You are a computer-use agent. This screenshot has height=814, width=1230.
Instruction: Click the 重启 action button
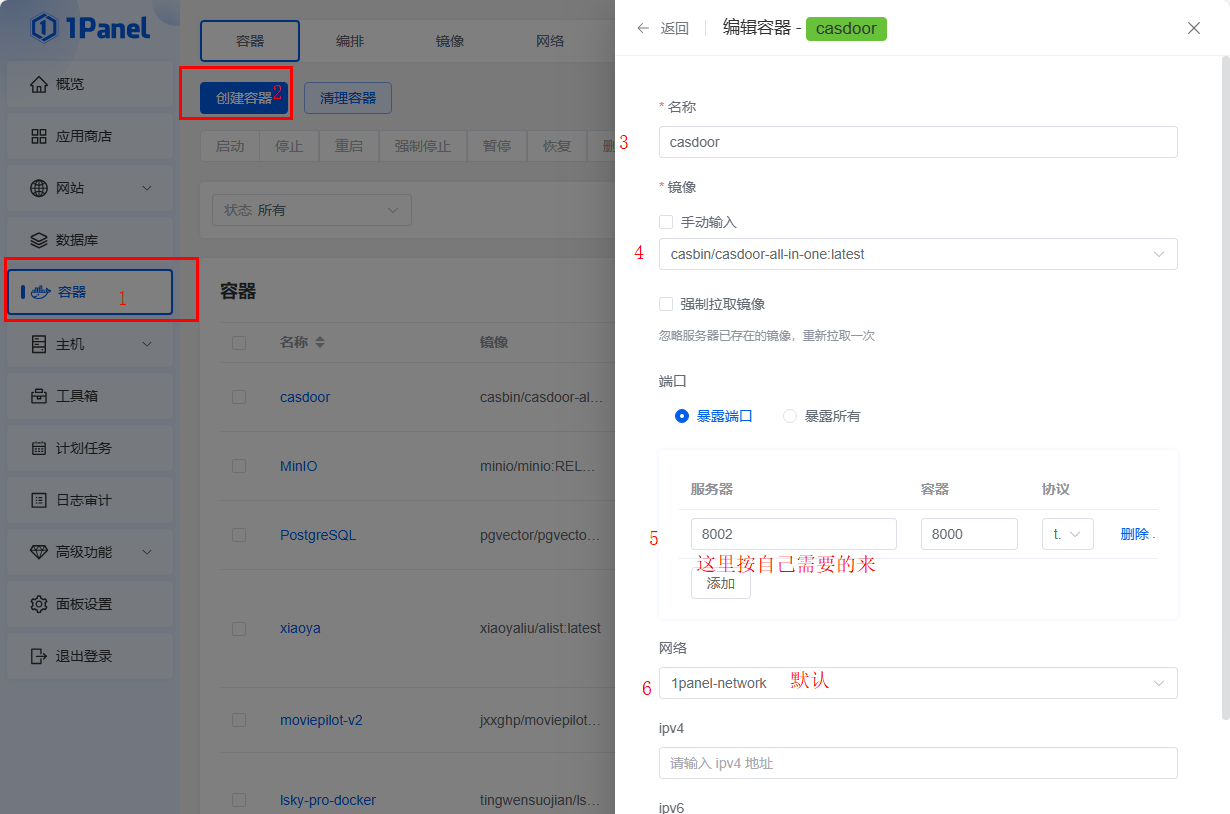point(349,146)
